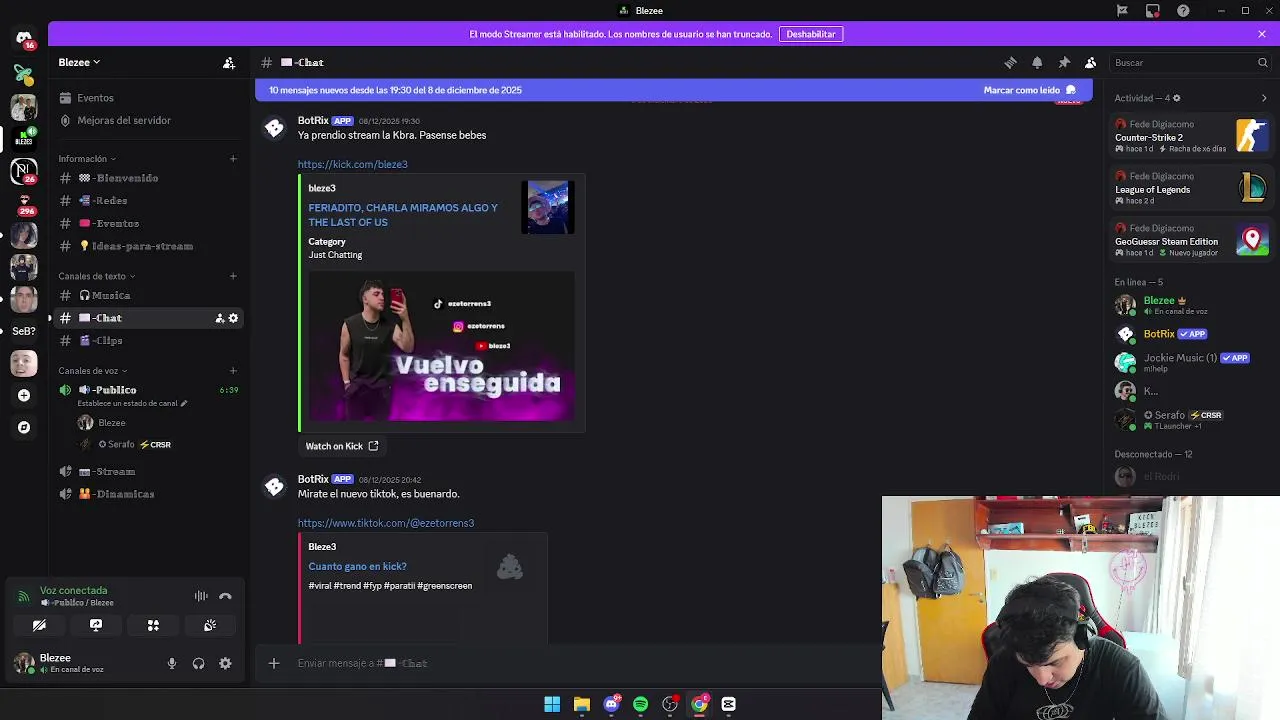Add channel to Canales de voz
Image resolution: width=1280 pixels, height=720 pixels.
coord(233,371)
